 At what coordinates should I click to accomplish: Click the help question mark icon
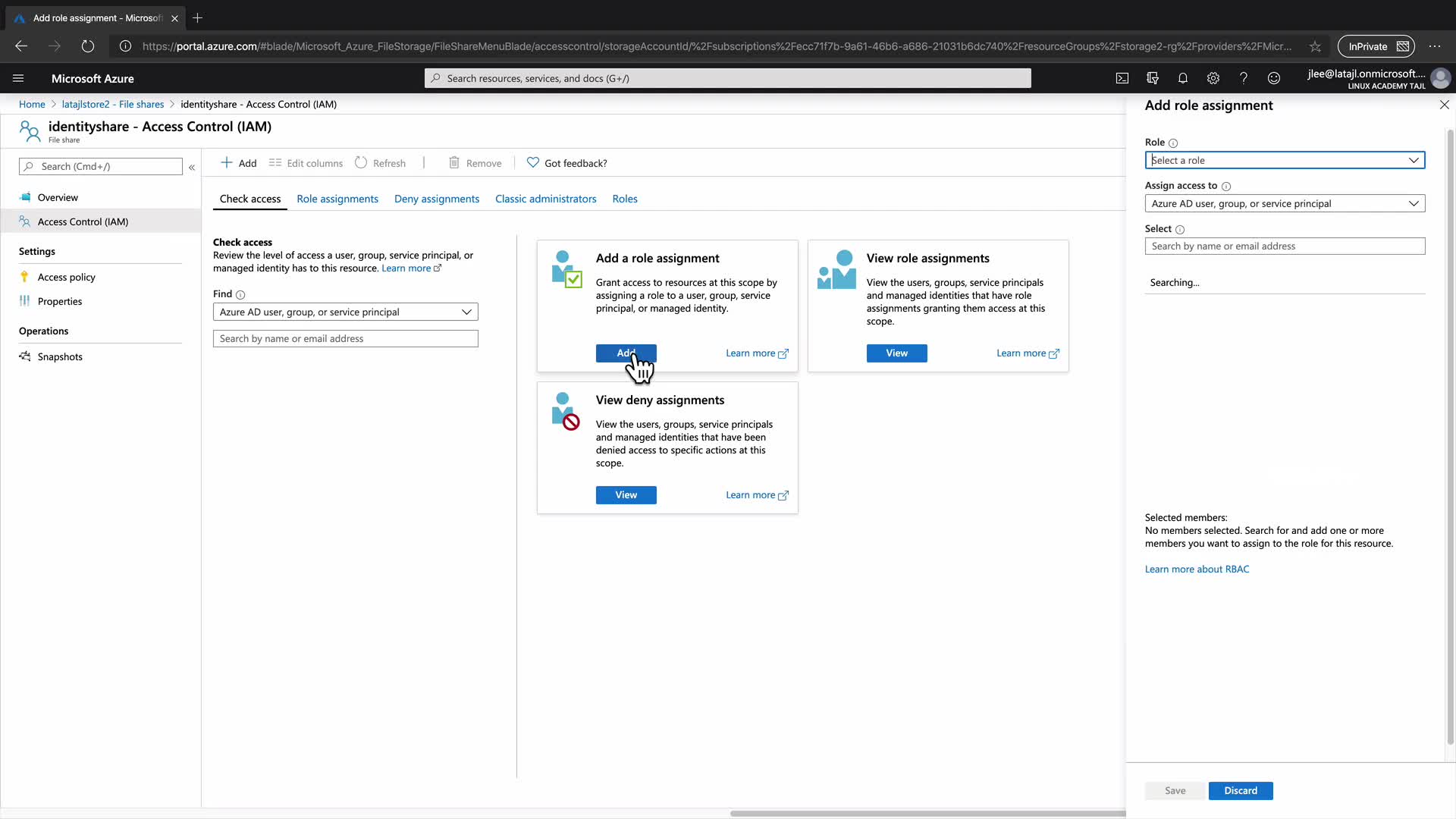point(1244,78)
